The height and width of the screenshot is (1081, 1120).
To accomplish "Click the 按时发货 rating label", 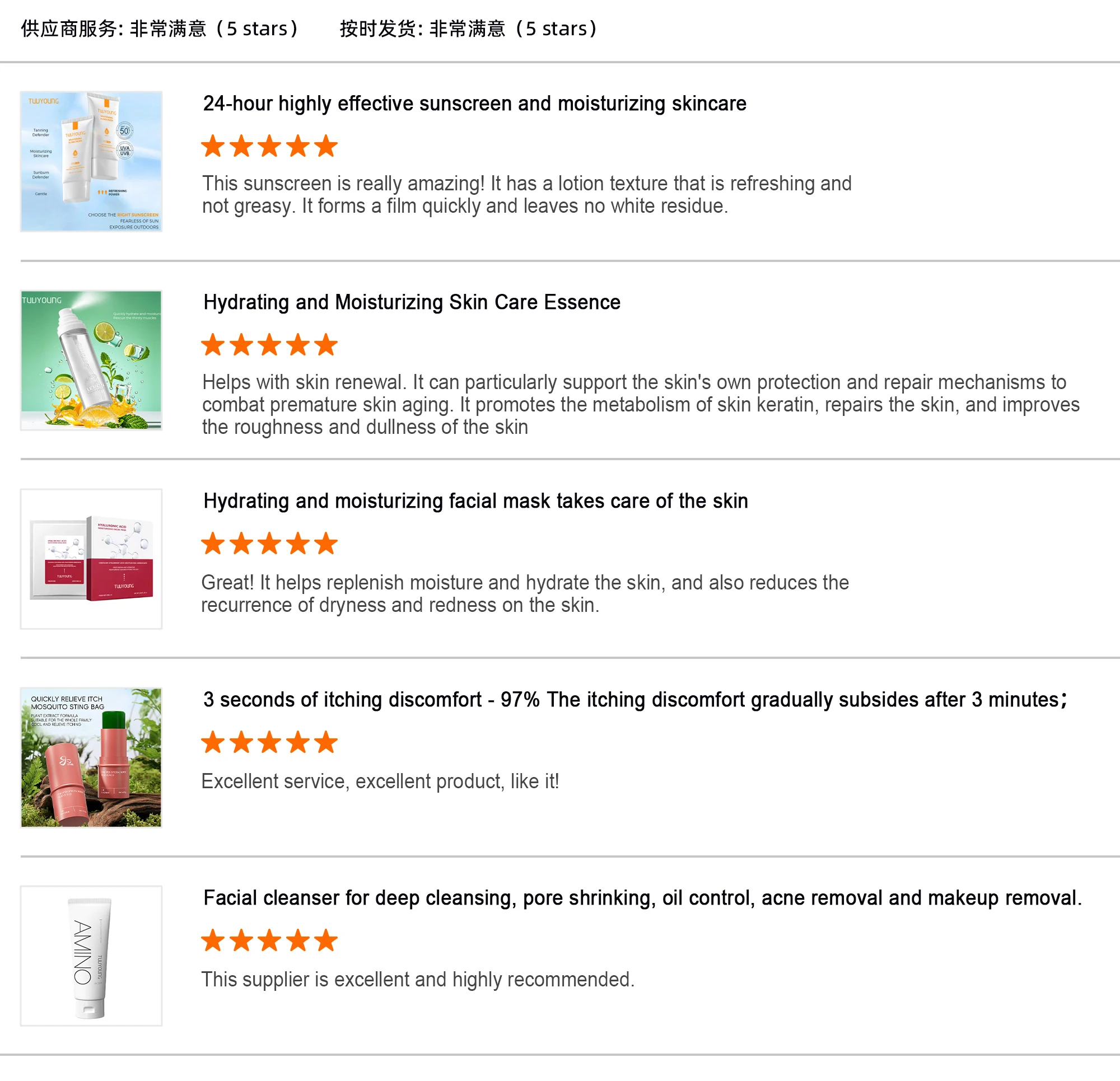I will point(470,29).
